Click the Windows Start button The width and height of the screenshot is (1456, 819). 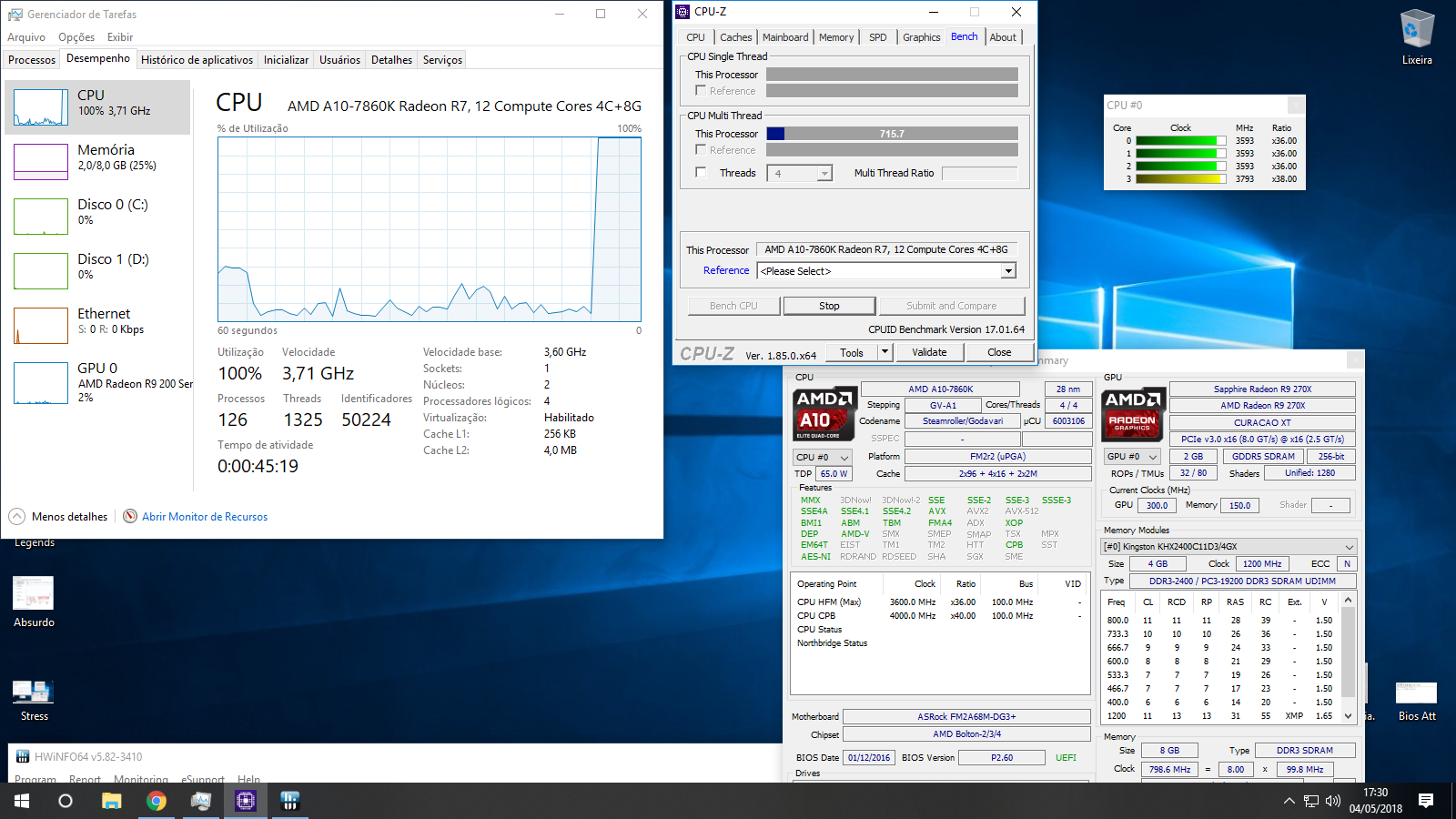pyautogui.click(x=22, y=801)
